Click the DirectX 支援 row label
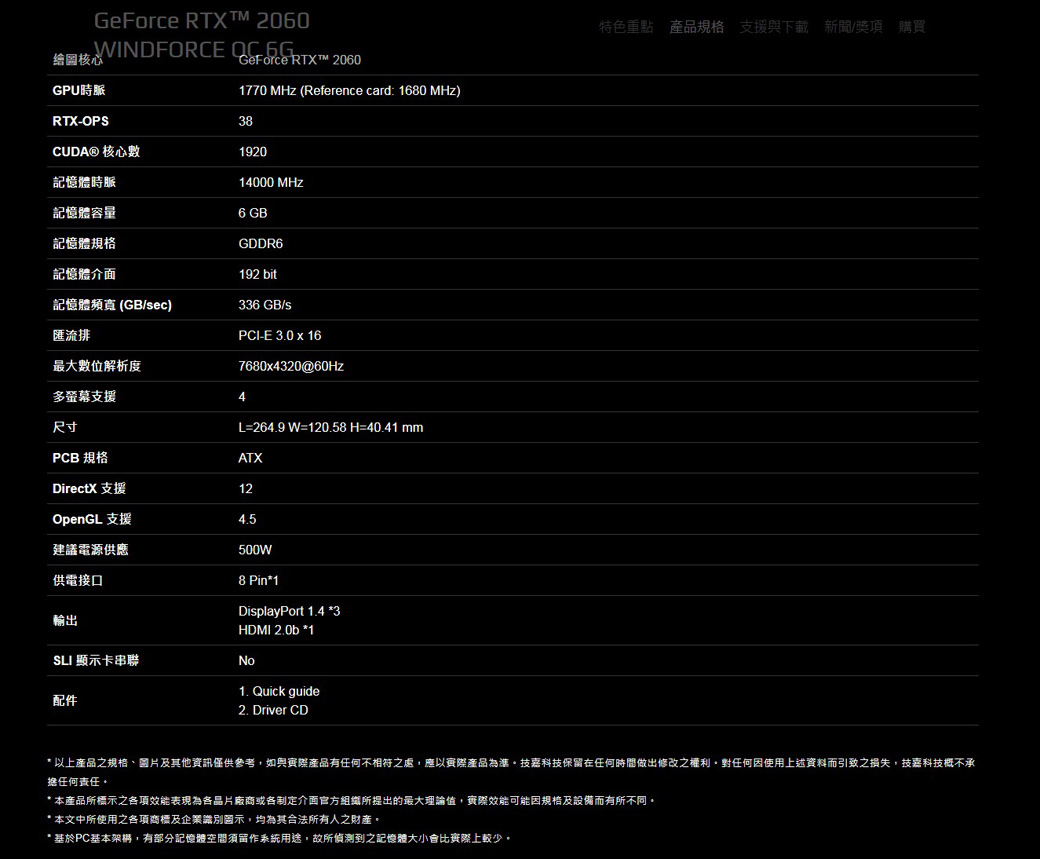Screen dimensions: 1040x859 click(89, 489)
